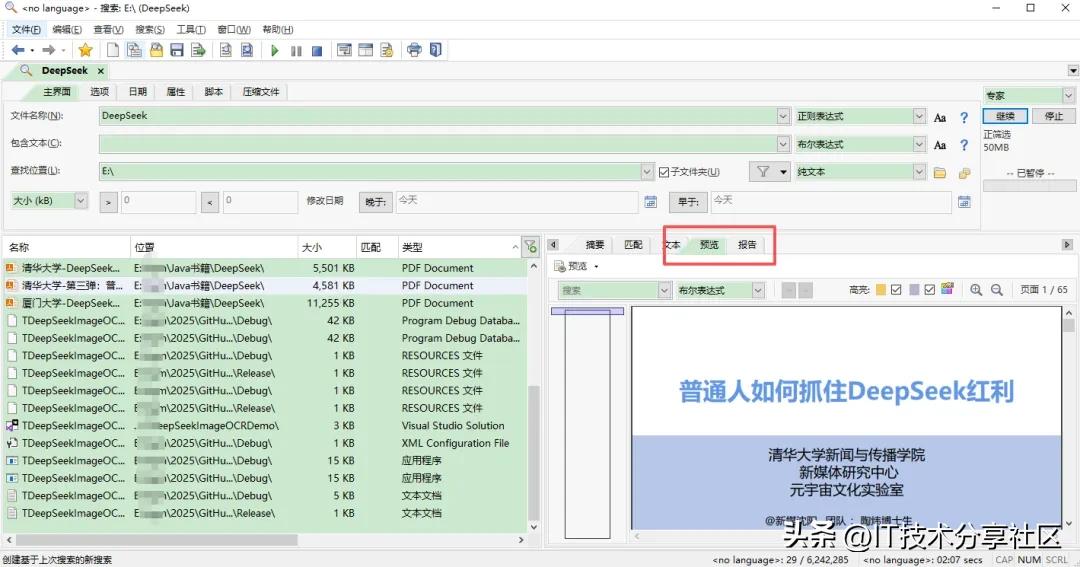Click into the 文件名称 field containing DeepSeek
This screenshot has width=1080, height=567.
coord(438,116)
